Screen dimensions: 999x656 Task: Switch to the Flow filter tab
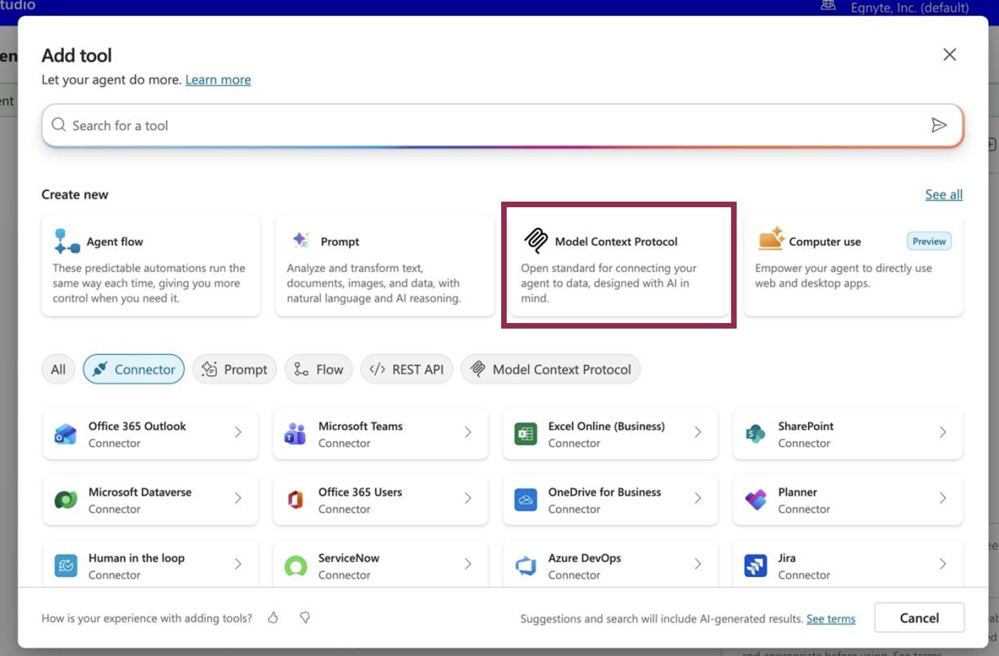(x=318, y=369)
